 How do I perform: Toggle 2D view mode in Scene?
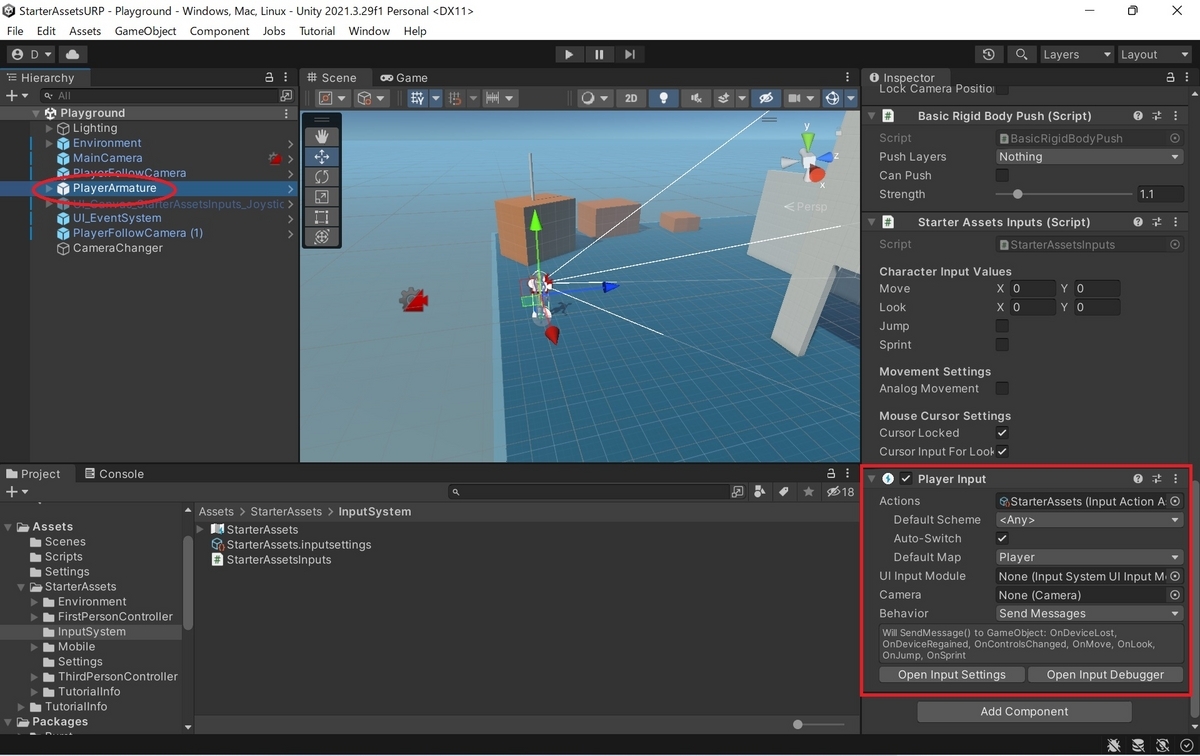pyautogui.click(x=630, y=98)
